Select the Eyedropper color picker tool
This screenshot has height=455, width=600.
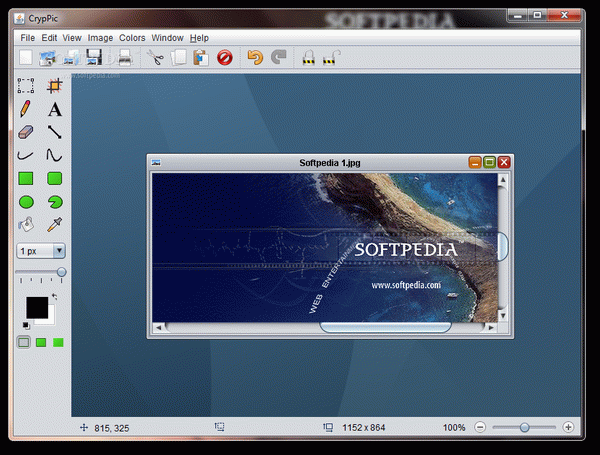(x=54, y=225)
